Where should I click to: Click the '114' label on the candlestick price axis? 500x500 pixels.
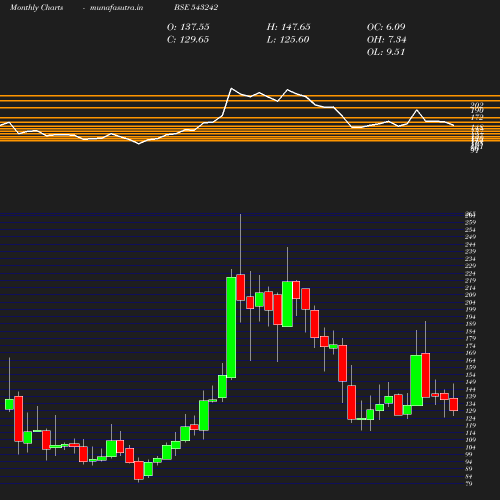(471, 433)
